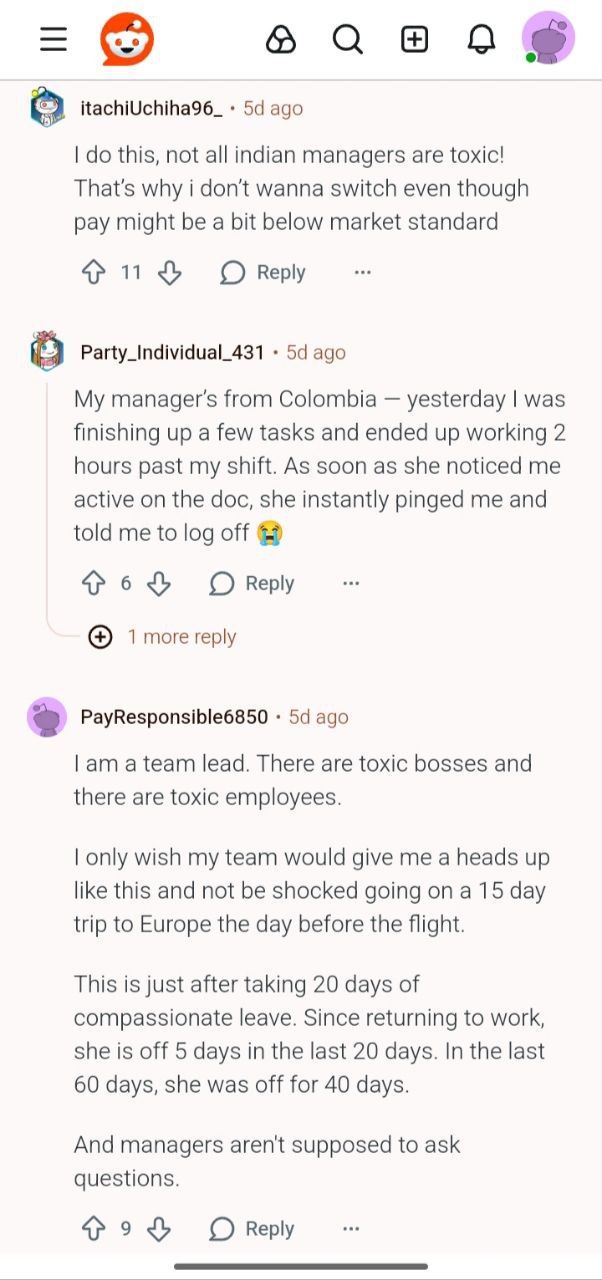Image resolution: width=602 pixels, height=1280 pixels.
Task: Downvote itachiUchiha96_'s comment
Action: coord(169,271)
